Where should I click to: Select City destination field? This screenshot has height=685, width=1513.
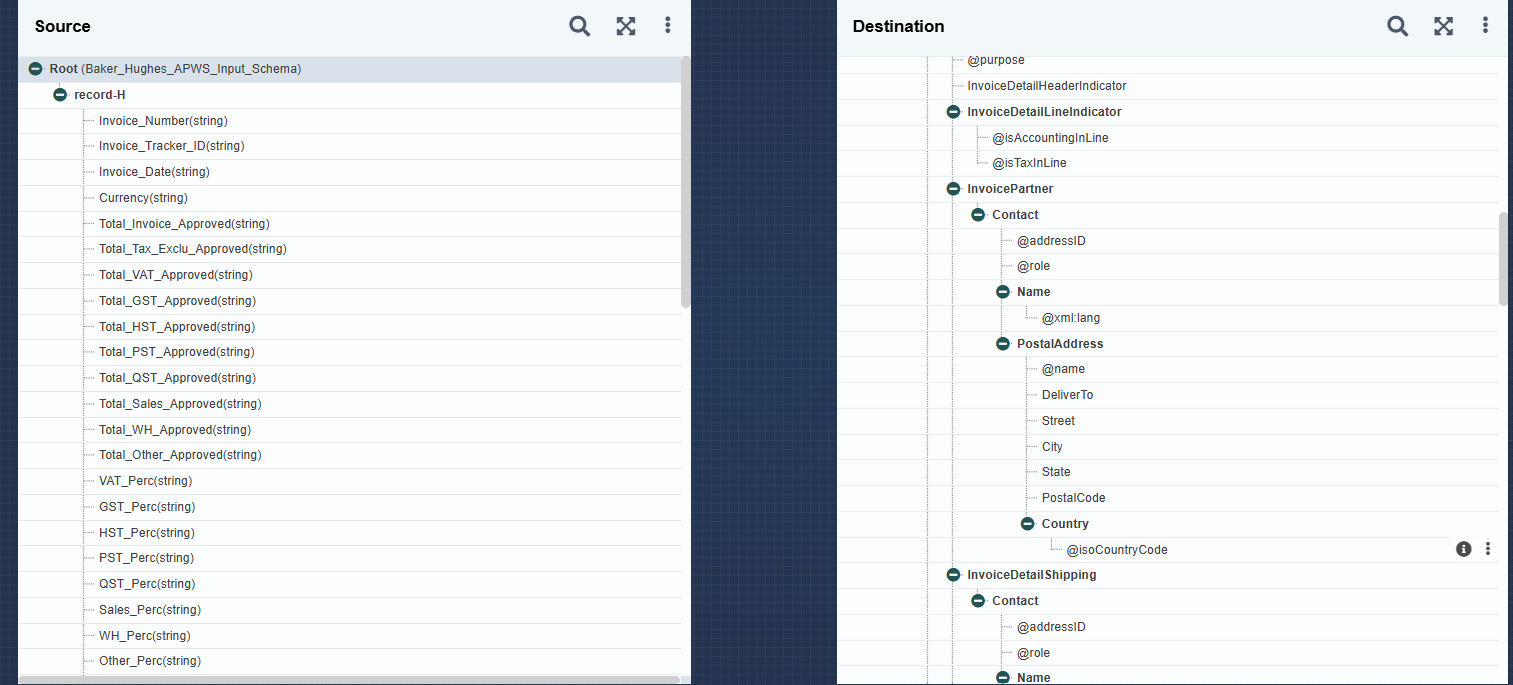click(x=1052, y=447)
